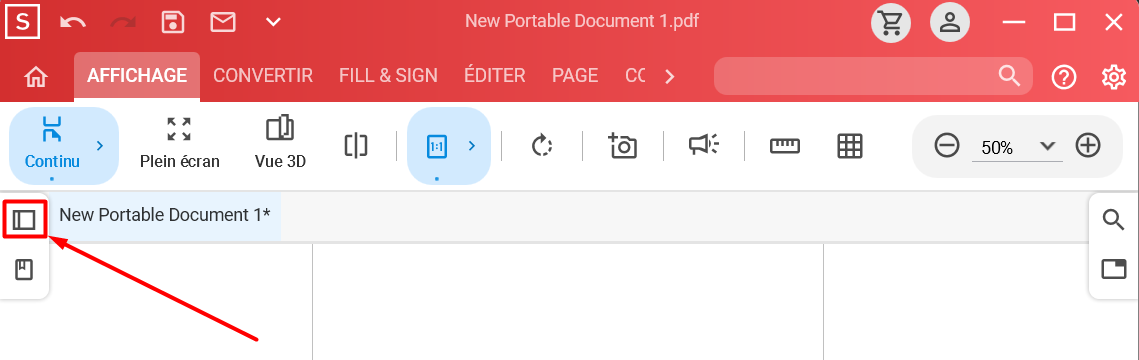Screen dimensions: 1139x360
Task: Expand the Continu mode arrow
Action: [x=100, y=146]
